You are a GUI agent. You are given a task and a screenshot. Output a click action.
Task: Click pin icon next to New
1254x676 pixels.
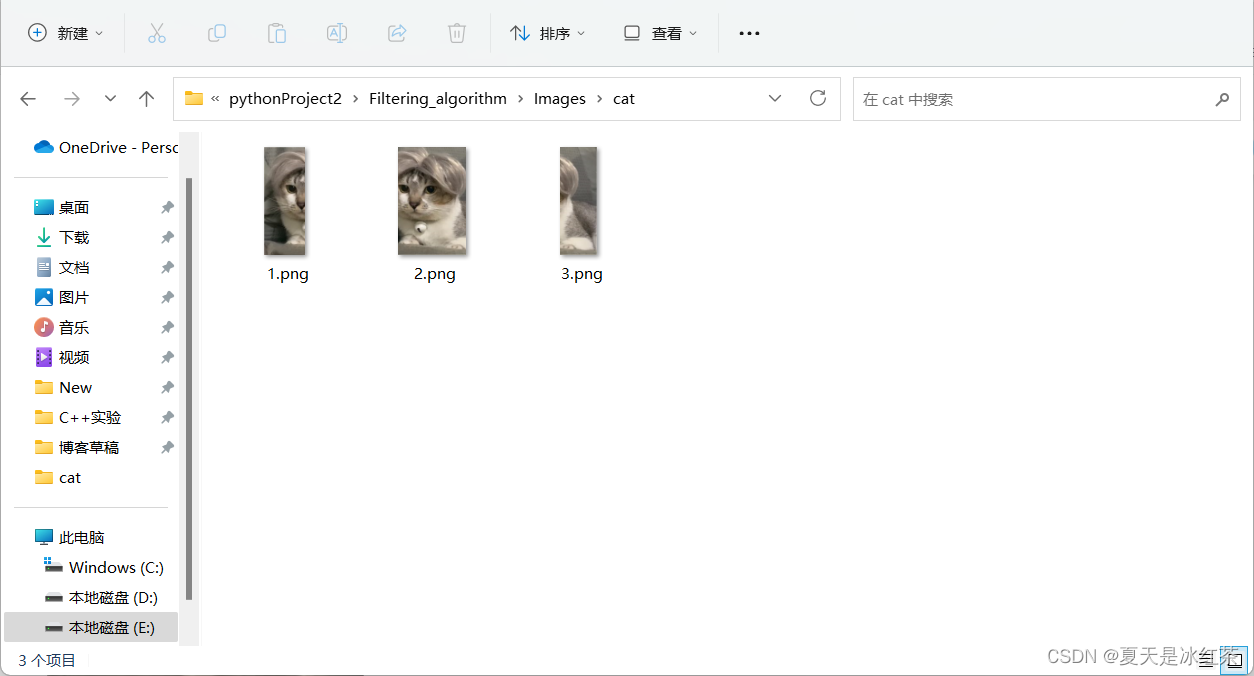pyautogui.click(x=167, y=387)
